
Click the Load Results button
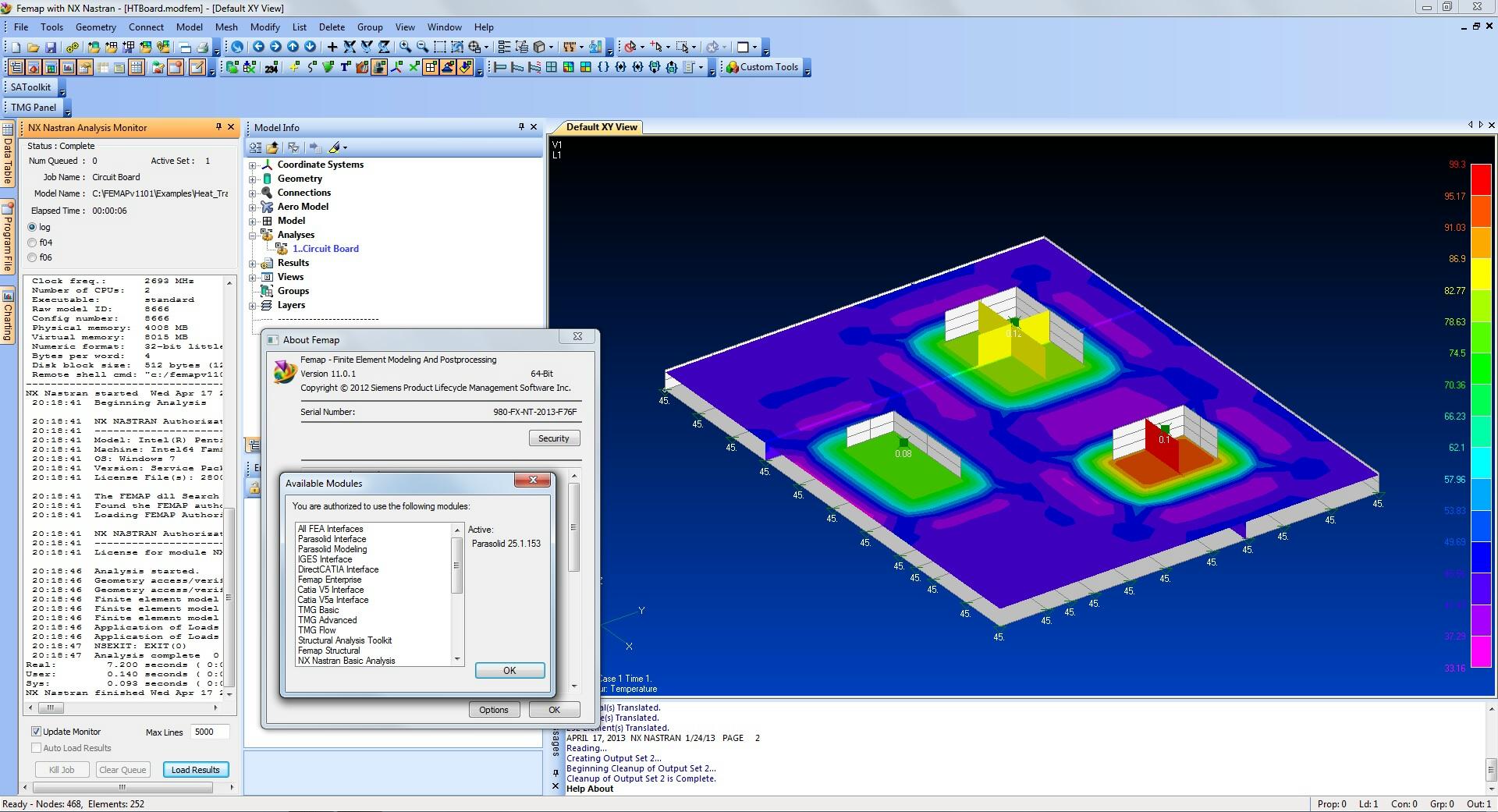[x=196, y=770]
